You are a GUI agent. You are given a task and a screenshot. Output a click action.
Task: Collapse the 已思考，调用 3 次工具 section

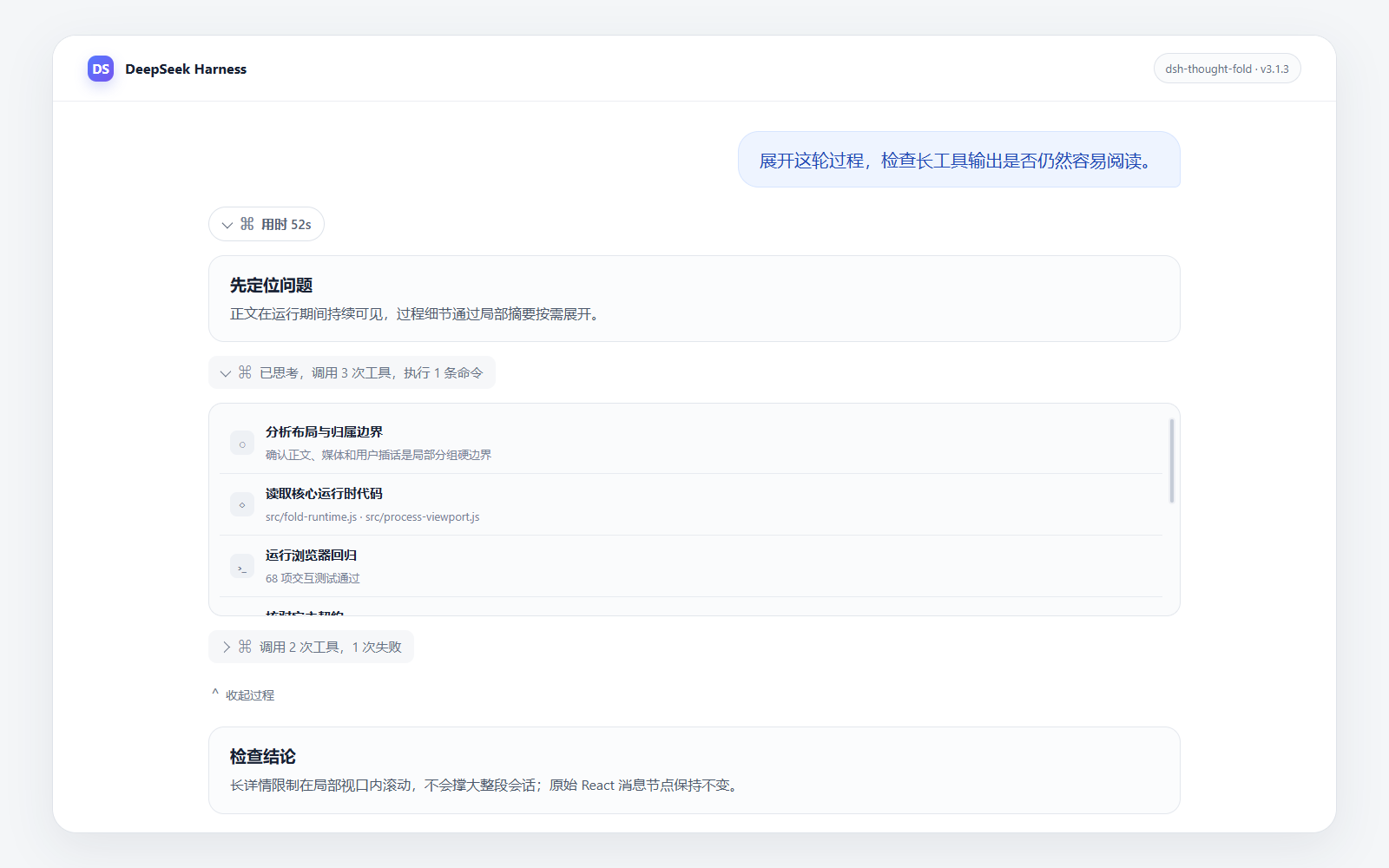(352, 372)
